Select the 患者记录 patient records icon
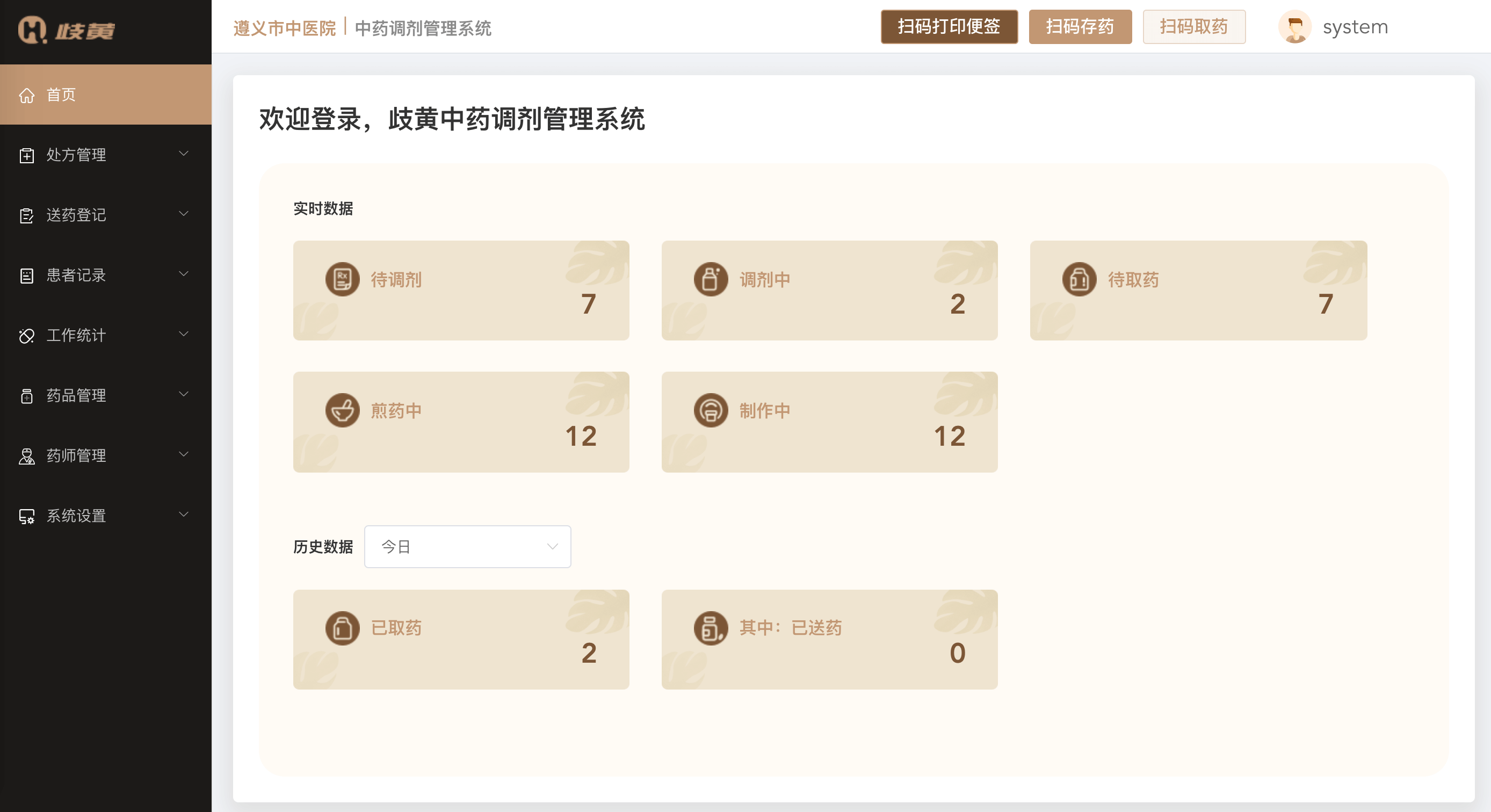Viewport: 1491px width, 812px height. coord(27,275)
